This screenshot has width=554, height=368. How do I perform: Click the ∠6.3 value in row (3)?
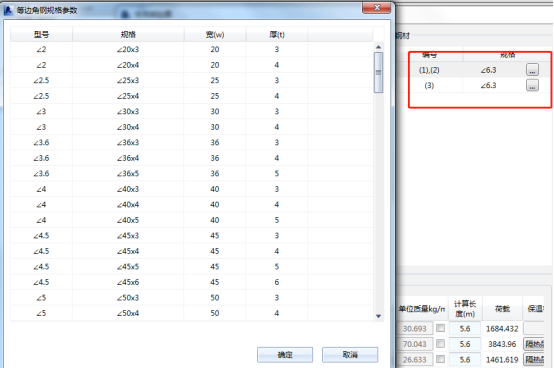488,85
